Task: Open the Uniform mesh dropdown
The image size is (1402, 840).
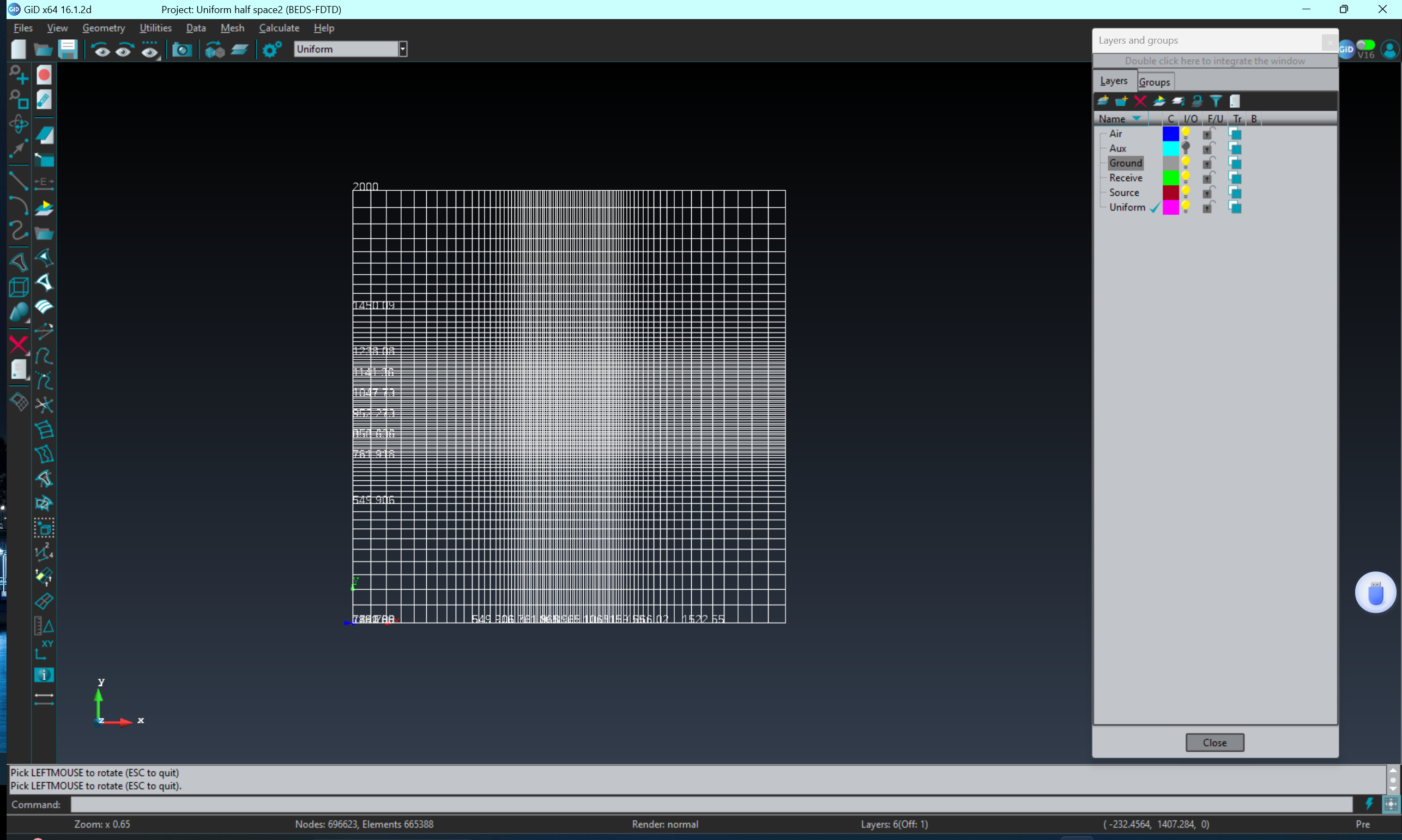Action: tap(402, 48)
